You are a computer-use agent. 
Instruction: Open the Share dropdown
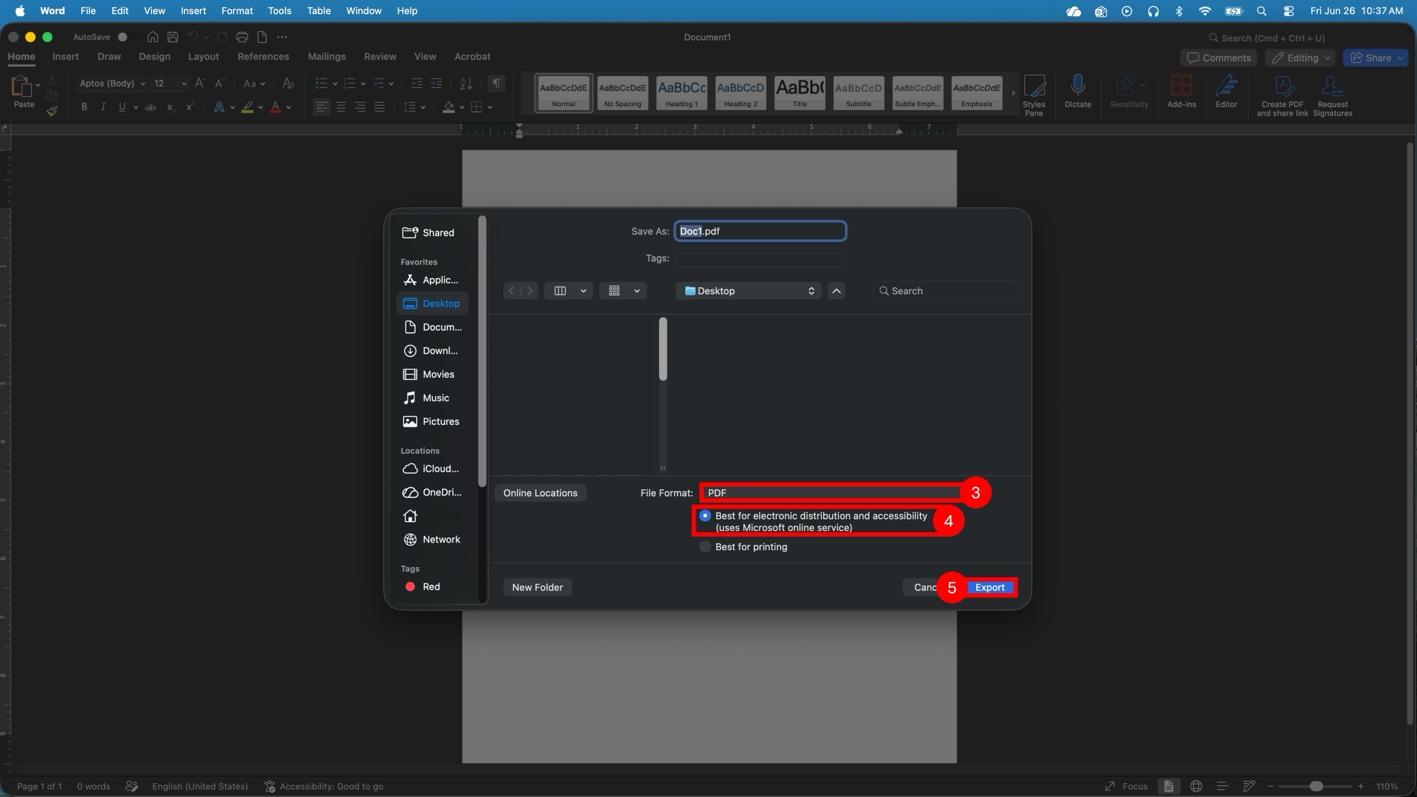(1376, 58)
